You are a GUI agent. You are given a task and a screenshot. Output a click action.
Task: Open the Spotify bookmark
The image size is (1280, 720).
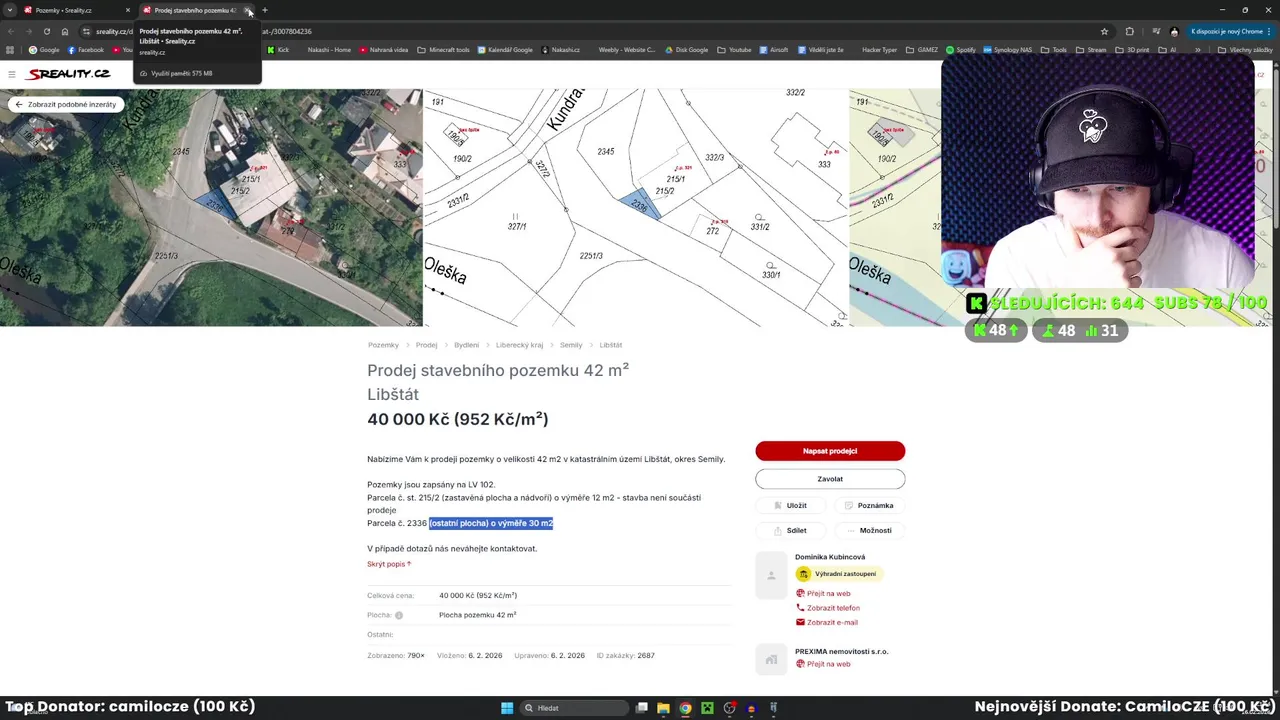click(960, 50)
